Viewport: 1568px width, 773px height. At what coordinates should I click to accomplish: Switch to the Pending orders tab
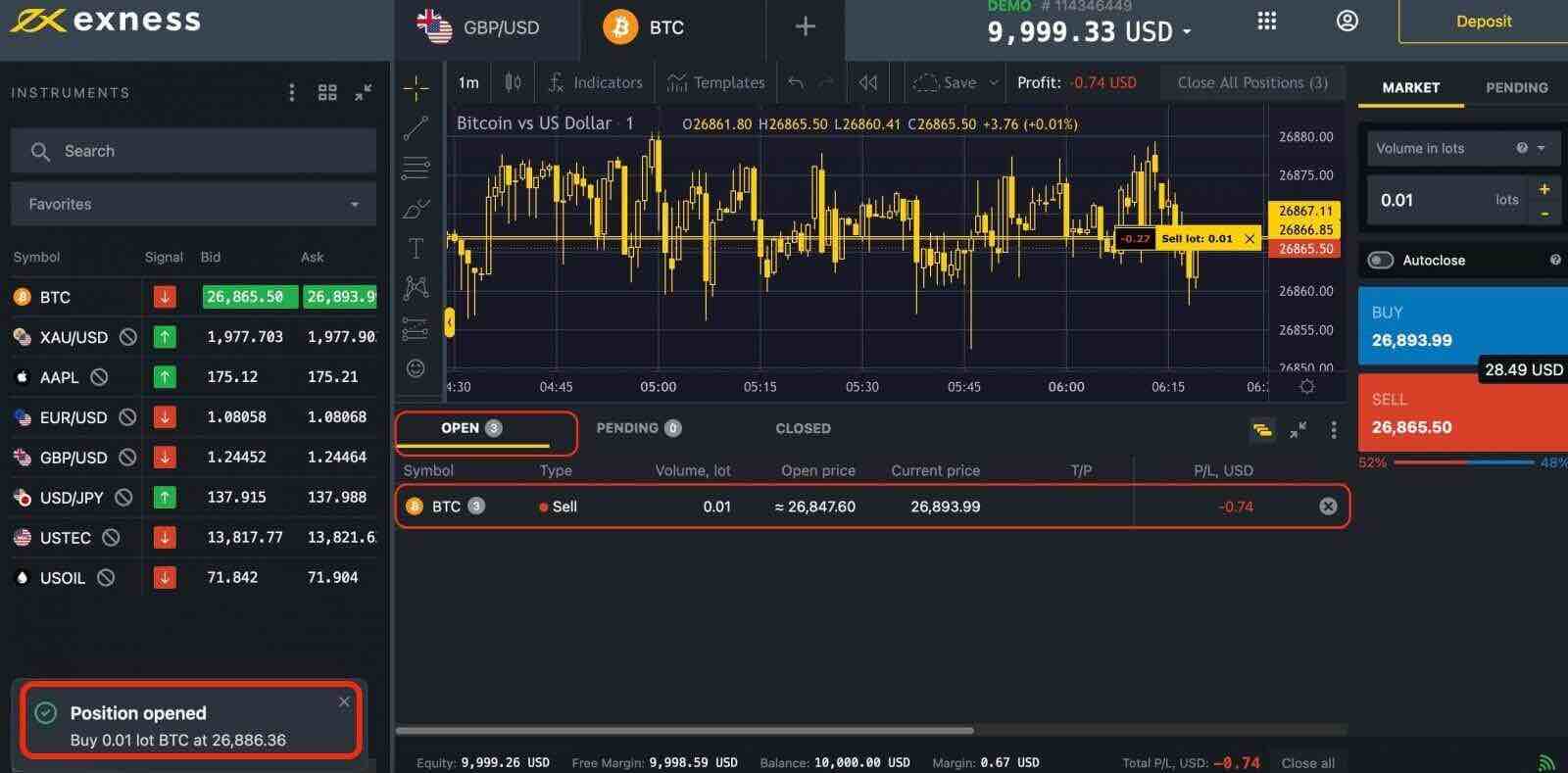click(637, 428)
